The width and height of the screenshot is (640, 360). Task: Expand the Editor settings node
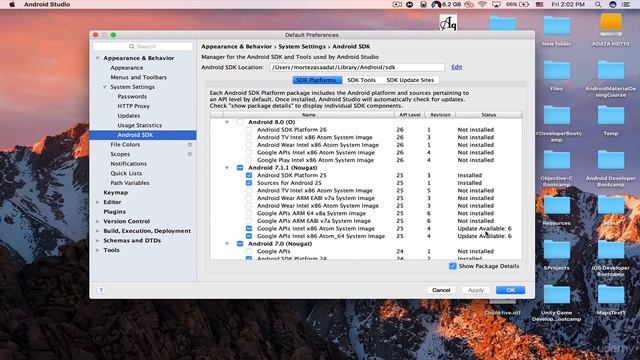pyautogui.click(x=98, y=202)
